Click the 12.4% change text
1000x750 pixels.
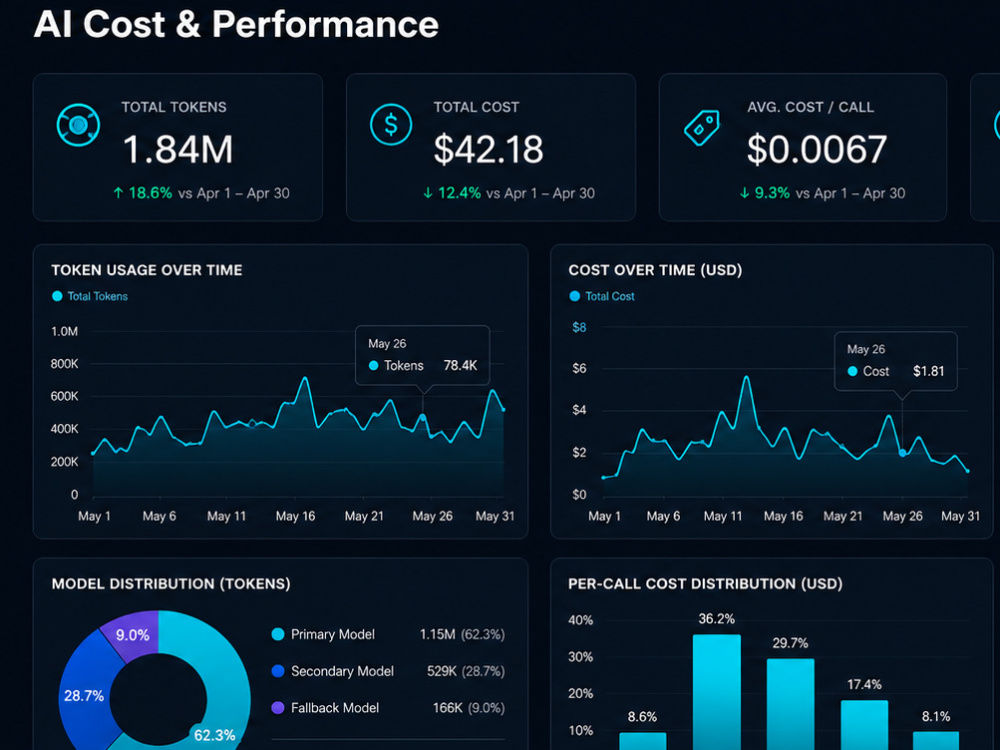[459, 193]
